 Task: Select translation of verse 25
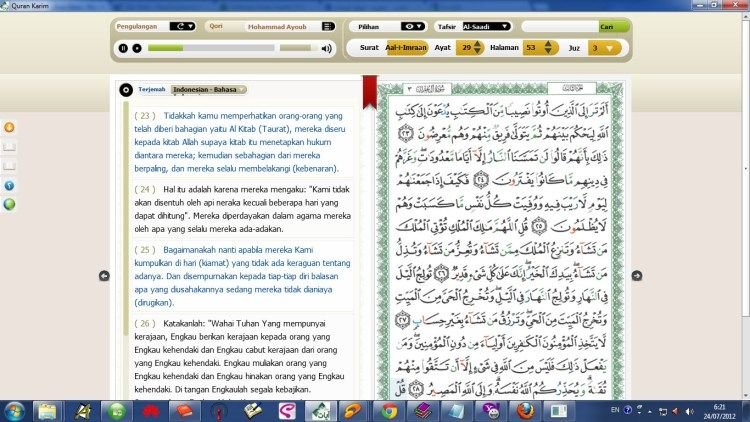pyautogui.click(x=243, y=276)
